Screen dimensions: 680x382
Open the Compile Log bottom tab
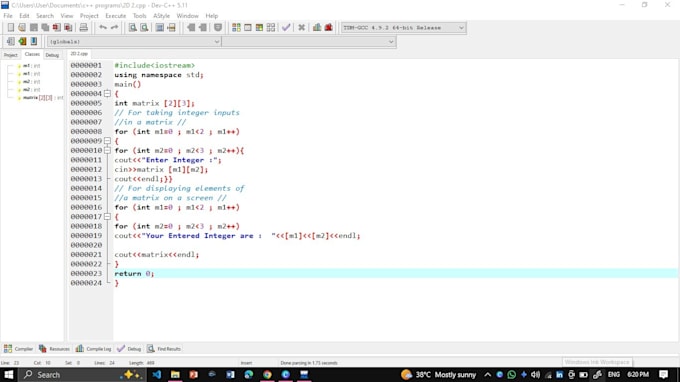point(94,349)
